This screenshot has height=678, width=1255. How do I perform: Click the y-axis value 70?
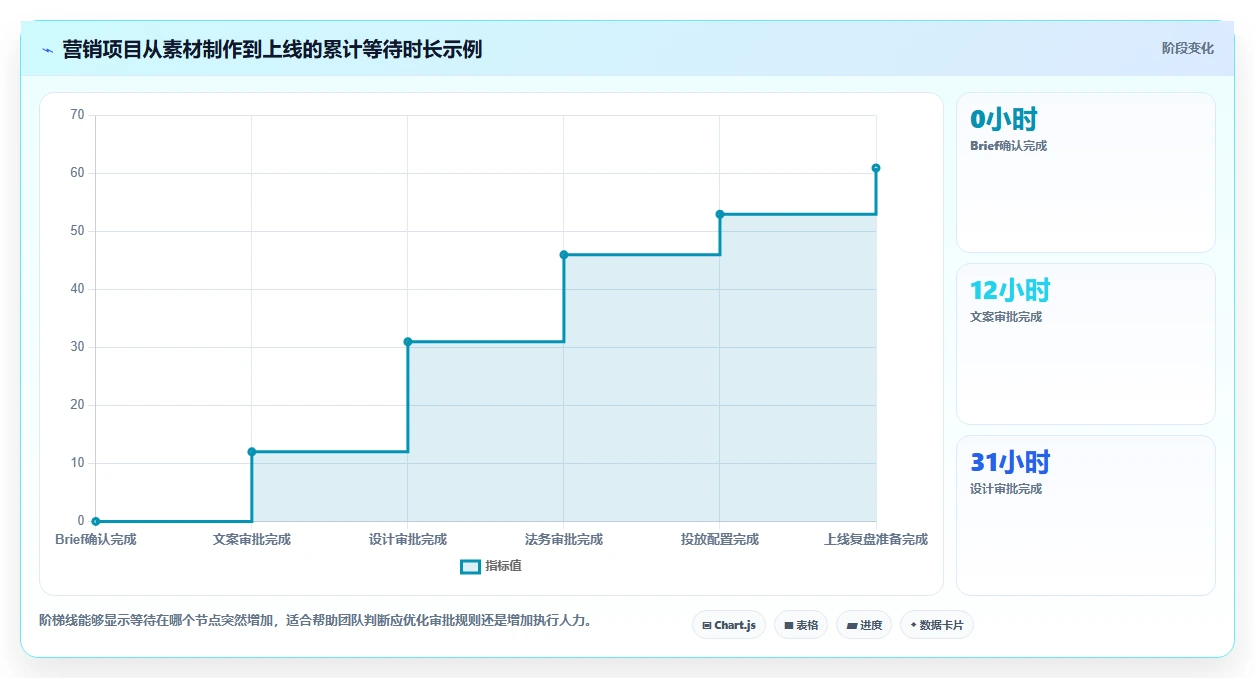point(77,115)
